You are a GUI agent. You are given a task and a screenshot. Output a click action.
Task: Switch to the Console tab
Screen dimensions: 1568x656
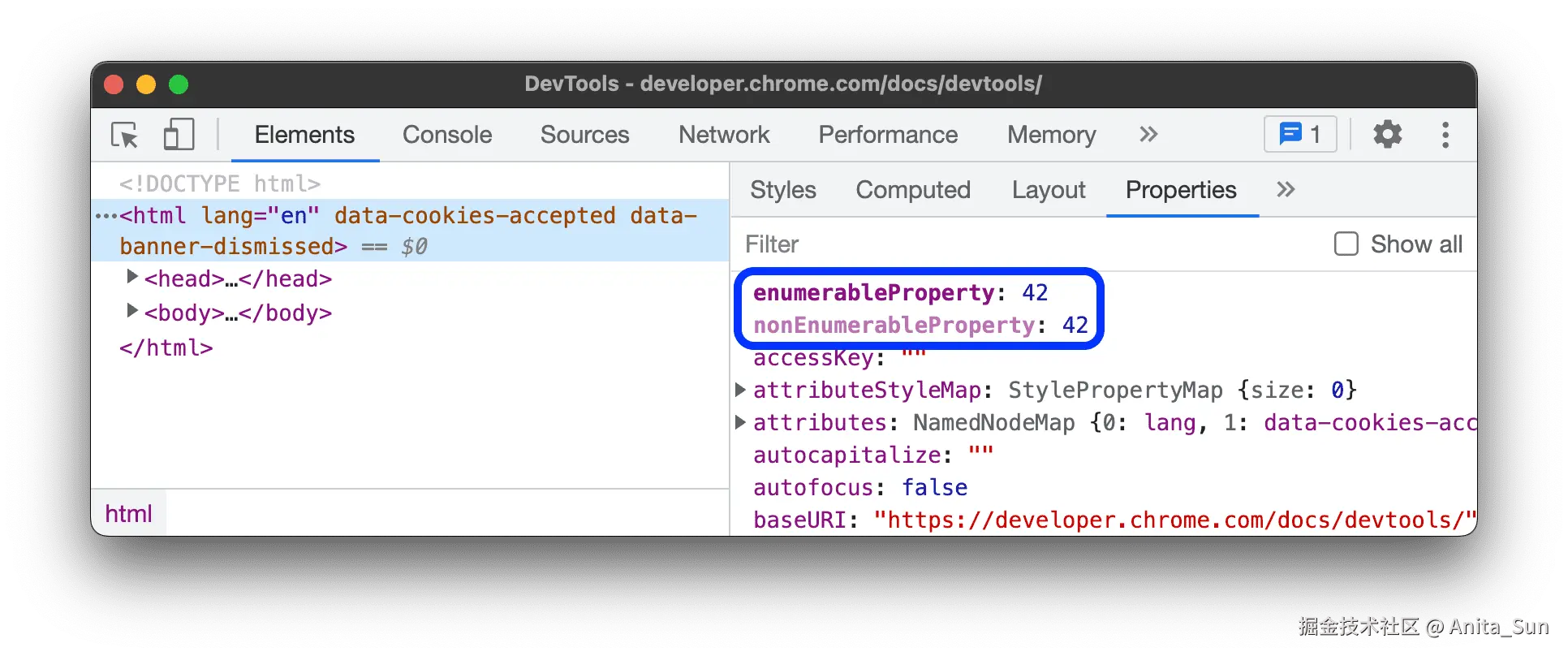pyautogui.click(x=447, y=135)
